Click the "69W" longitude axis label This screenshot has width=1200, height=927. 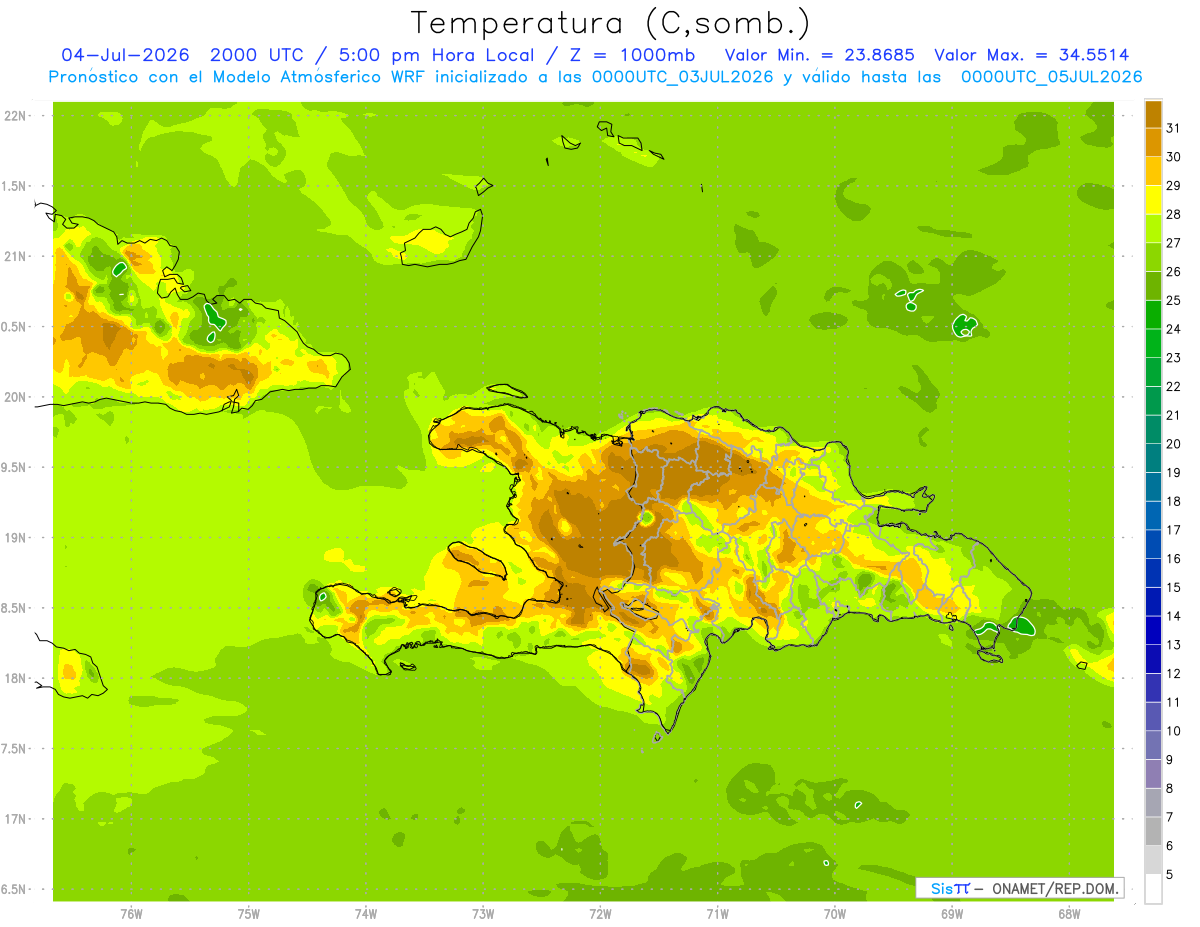(952, 913)
